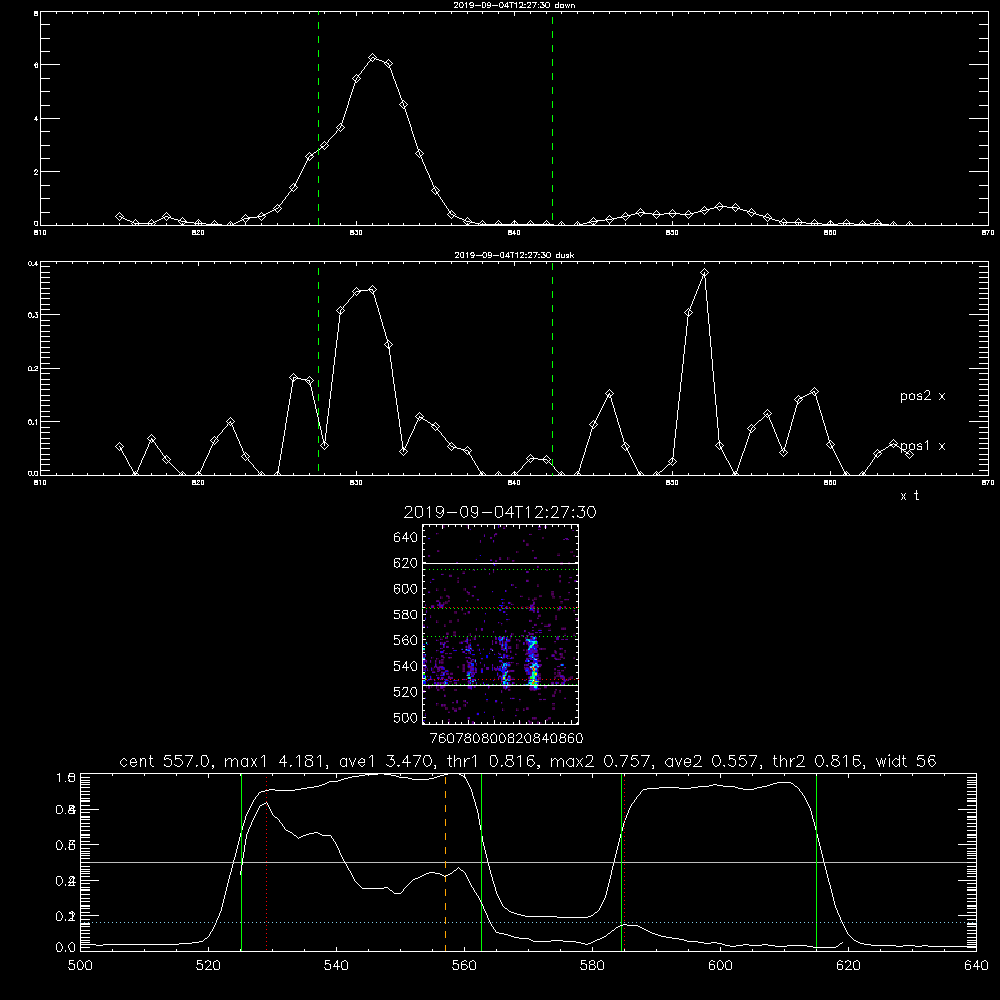Select left green dashed line in dawn plot
The height and width of the screenshot is (1000, 1000).
point(318,119)
